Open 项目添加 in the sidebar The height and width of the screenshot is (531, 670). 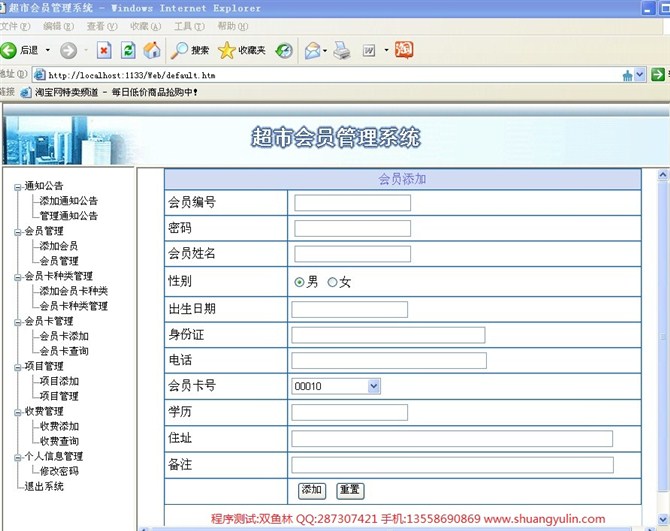point(59,381)
